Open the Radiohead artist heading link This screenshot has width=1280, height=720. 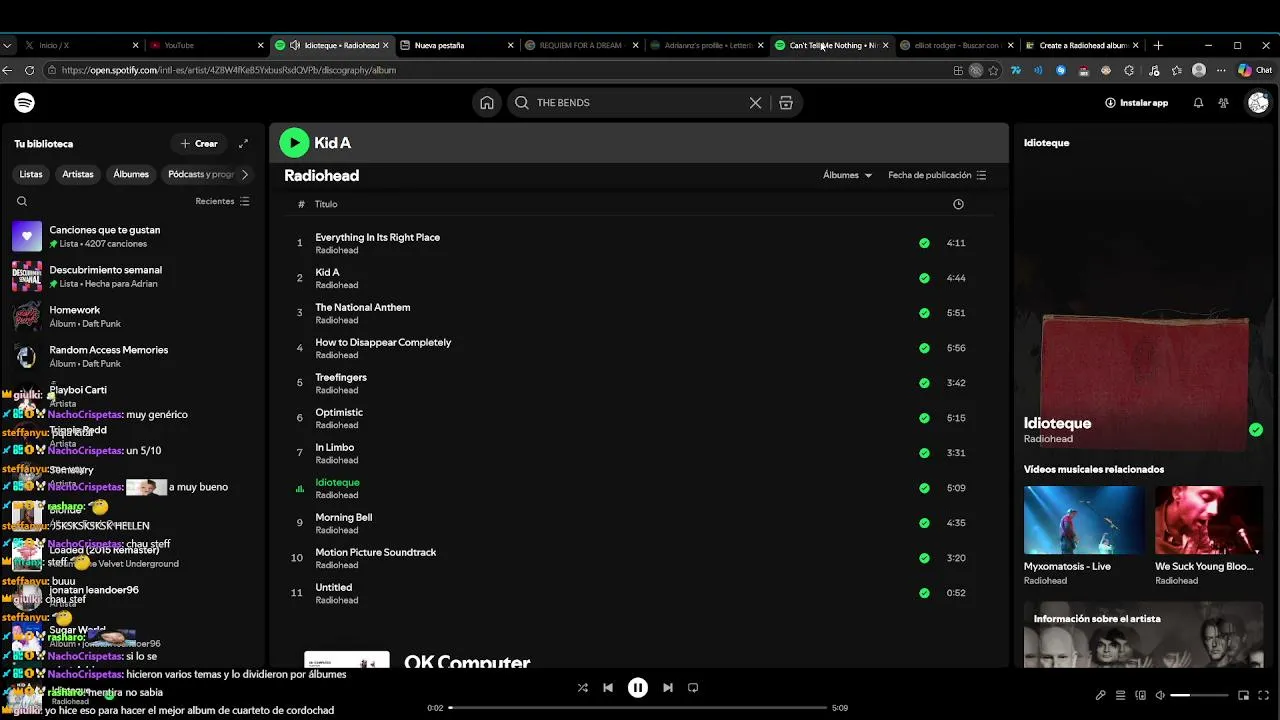click(x=321, y=175)
